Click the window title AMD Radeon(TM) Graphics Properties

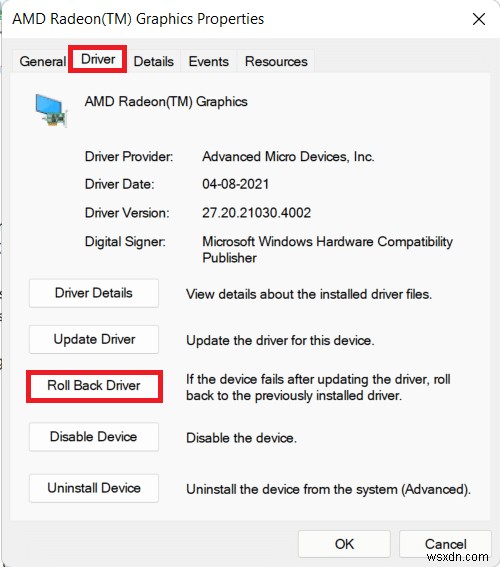(138, 19)
